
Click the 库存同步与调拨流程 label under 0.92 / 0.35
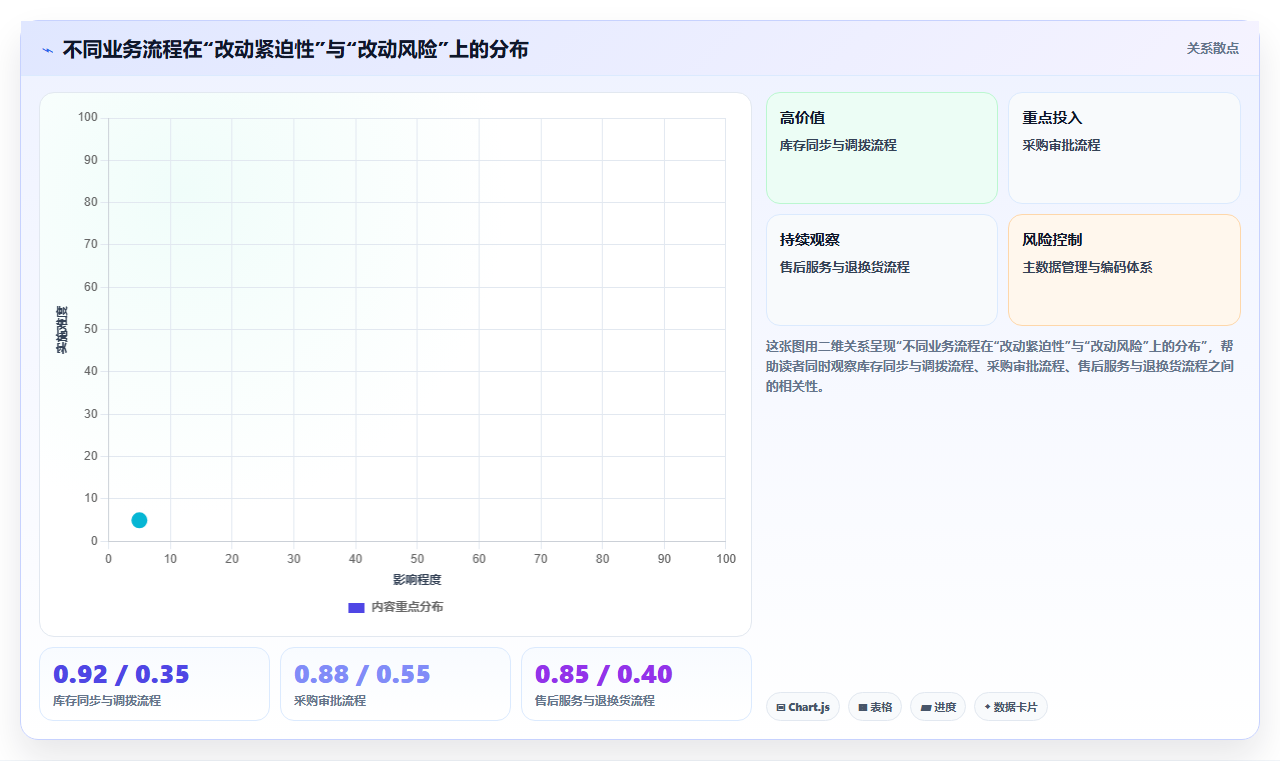tap(107, 701)
